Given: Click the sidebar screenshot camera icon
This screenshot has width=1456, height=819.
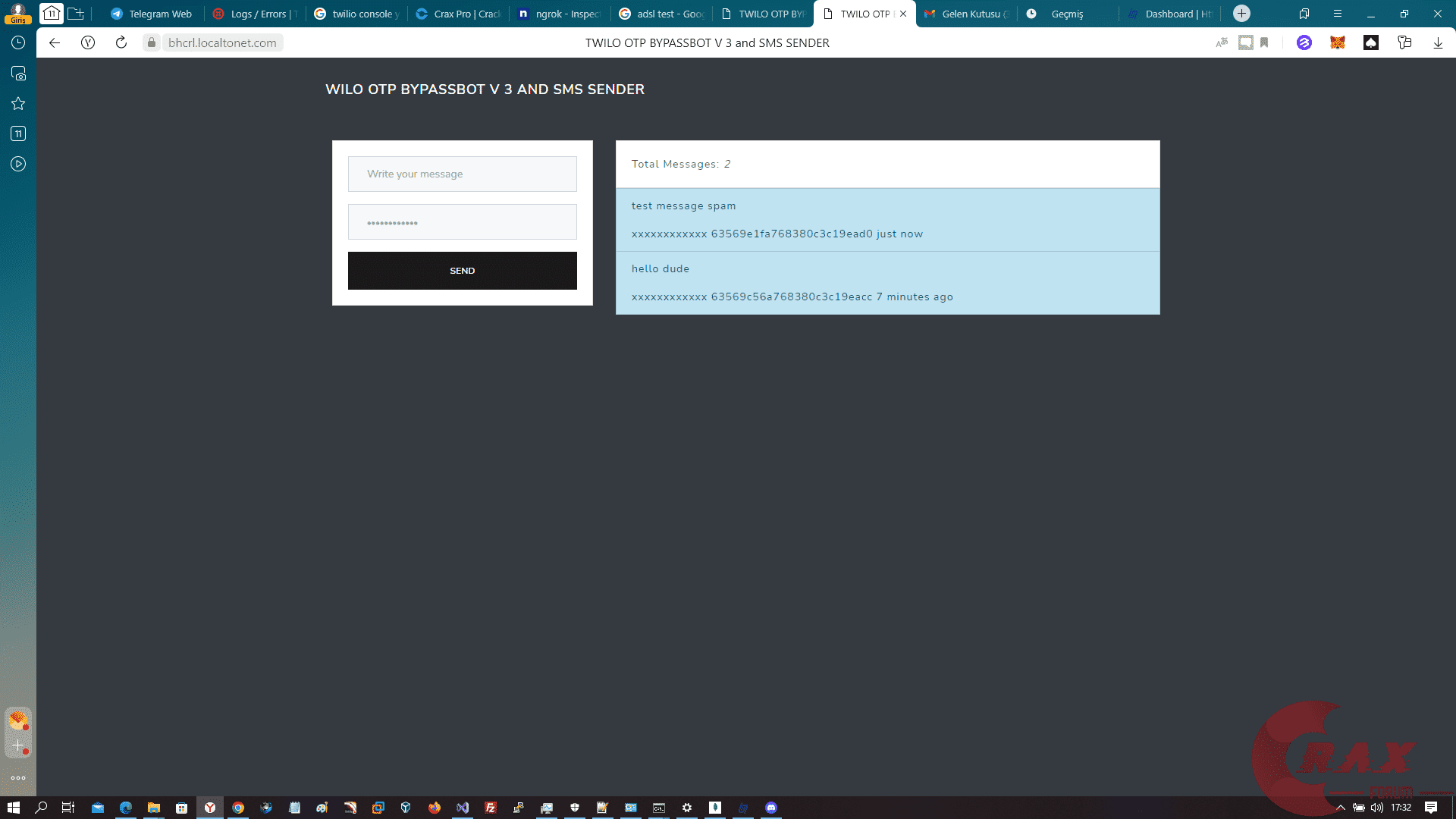Looking at the screenshot, I should (18, 74).
